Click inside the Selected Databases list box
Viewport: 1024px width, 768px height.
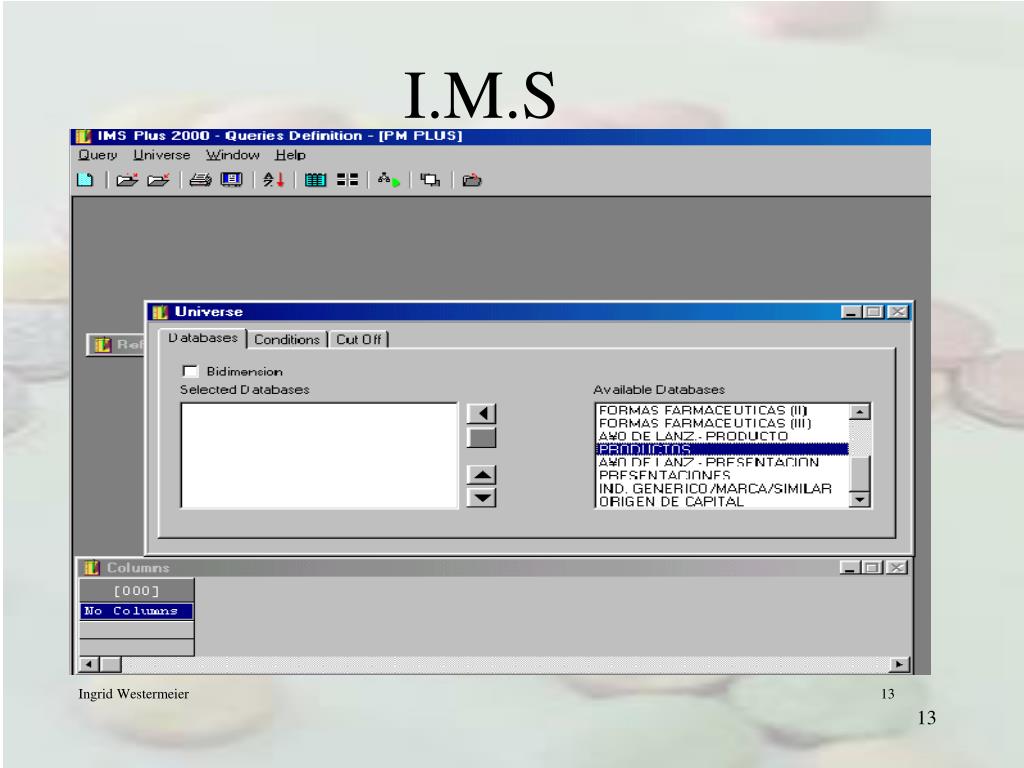(319, 455)
